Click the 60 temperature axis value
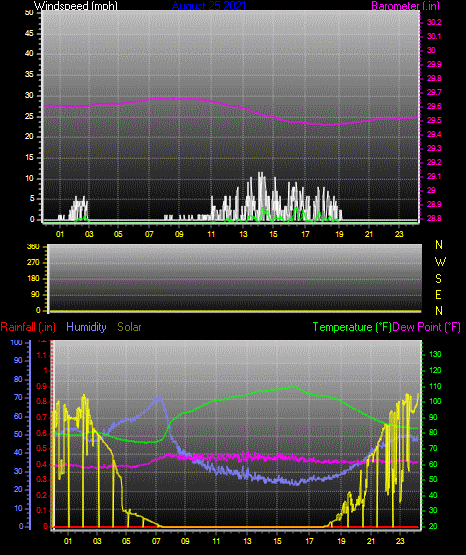Viewport: 466px width, 555px height. (433, 464)
